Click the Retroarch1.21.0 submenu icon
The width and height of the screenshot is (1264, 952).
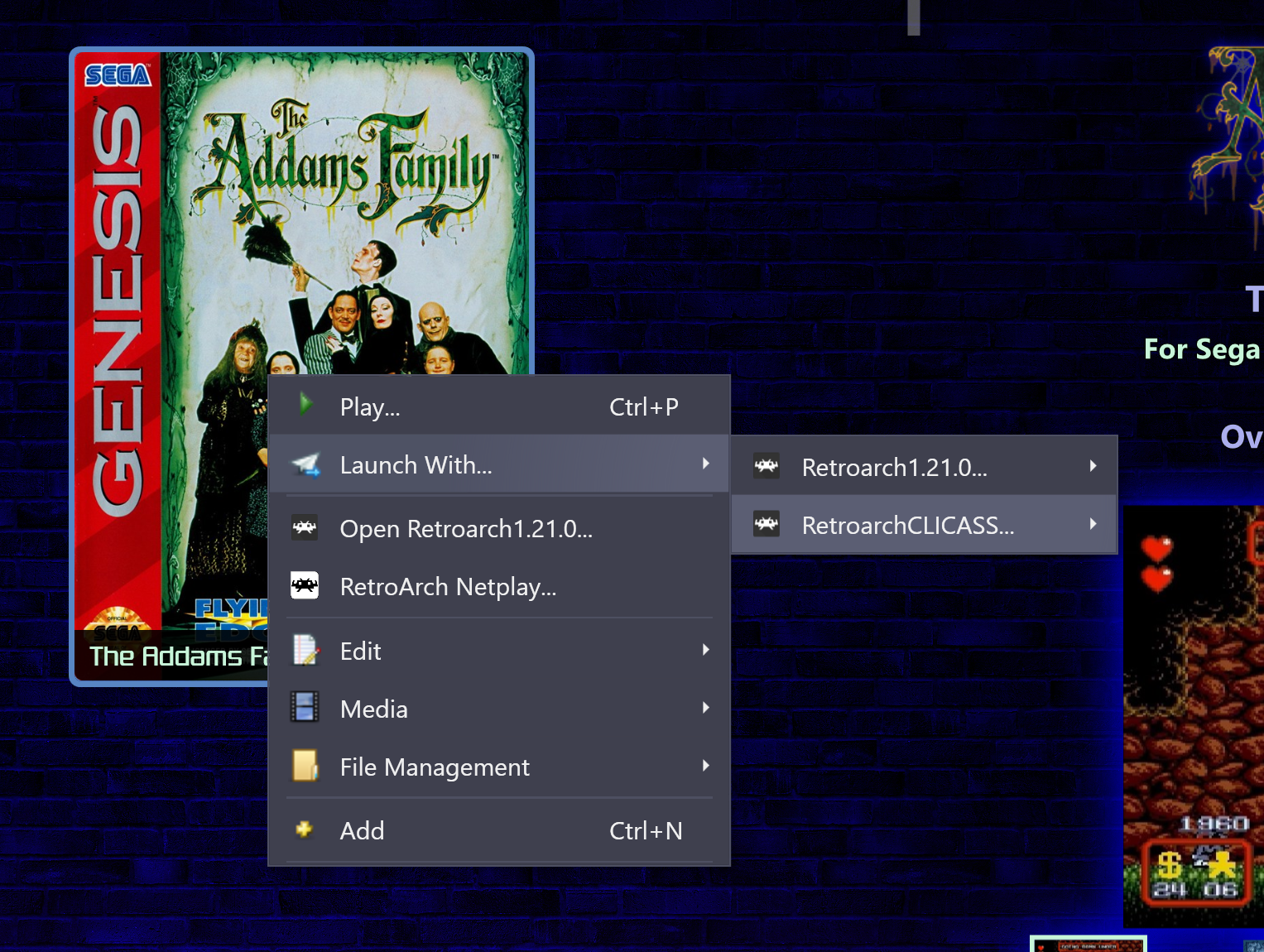(767, 466)
